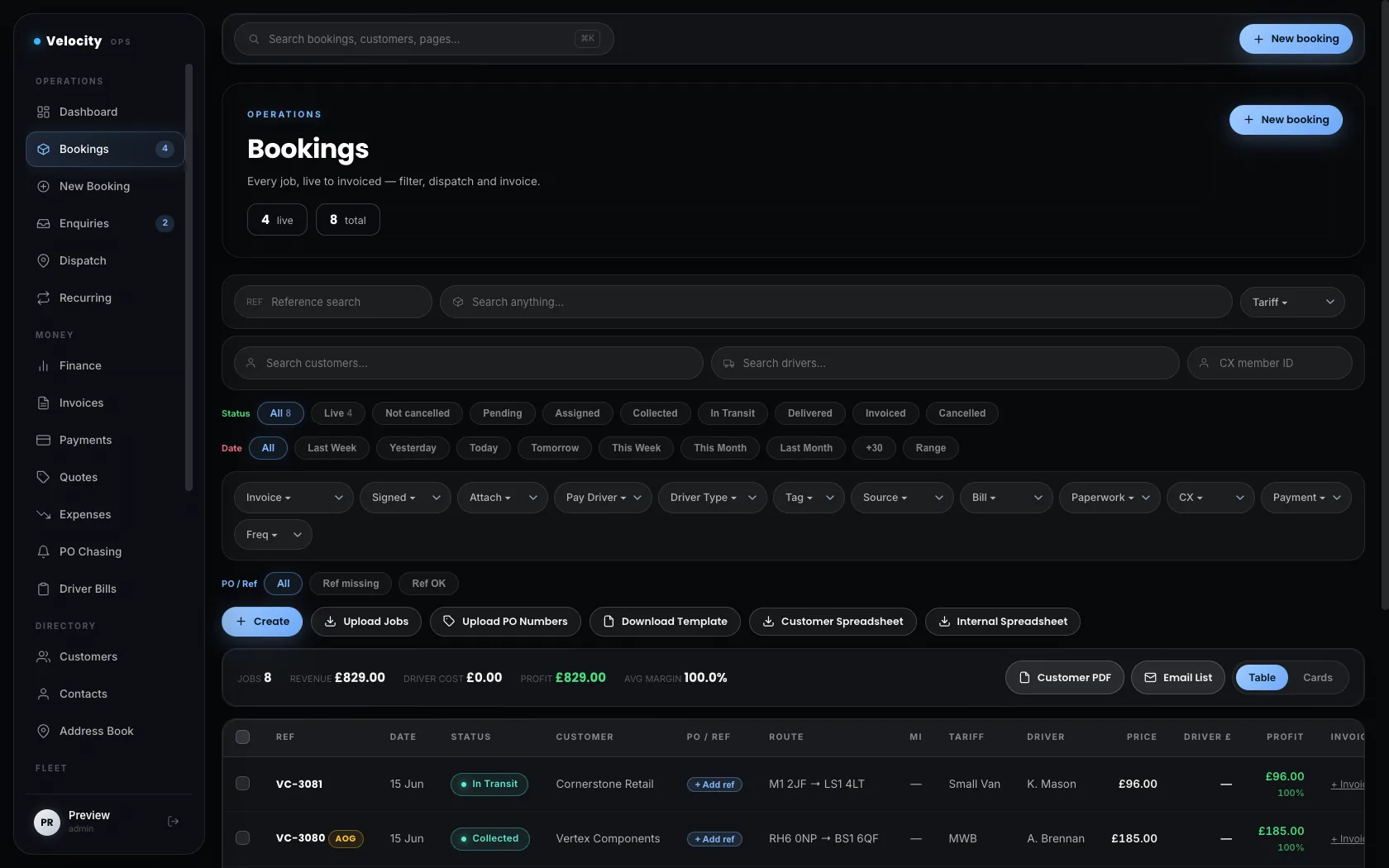The height and width of the screenshot is (868, 1389).
Task: Focus the CX member ID field
Action: pyautogui.click(x=1270, y=363)
